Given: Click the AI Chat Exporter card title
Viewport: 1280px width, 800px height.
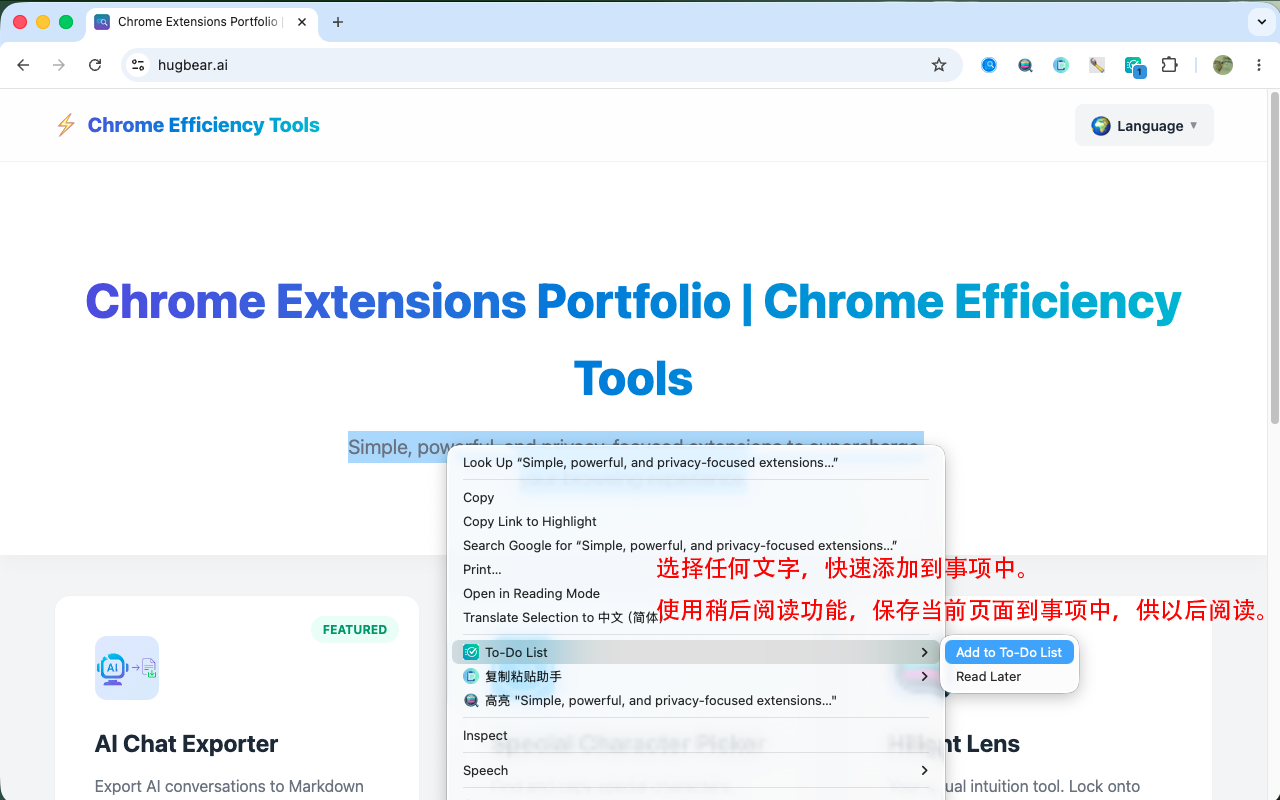Looking at the screenshot, I should pos(186,744).
